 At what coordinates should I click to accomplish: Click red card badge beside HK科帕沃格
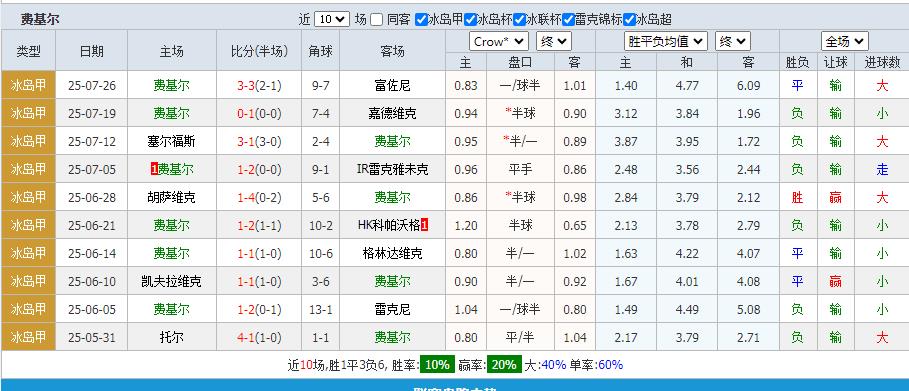424,225
